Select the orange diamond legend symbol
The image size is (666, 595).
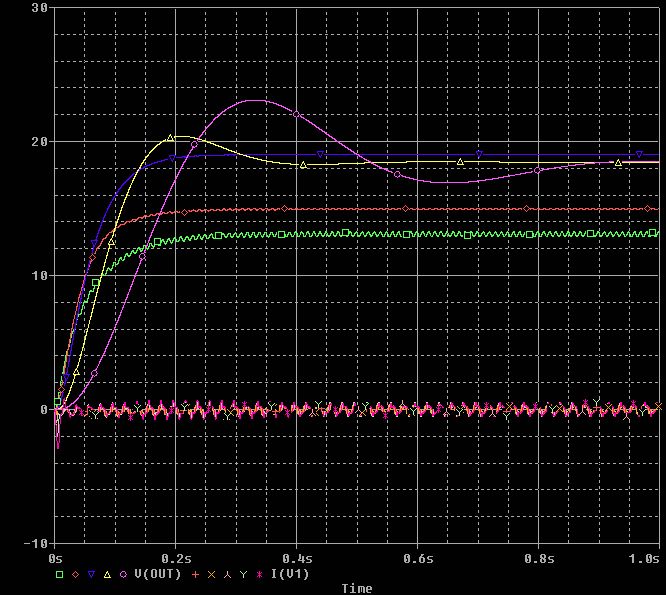76,575
